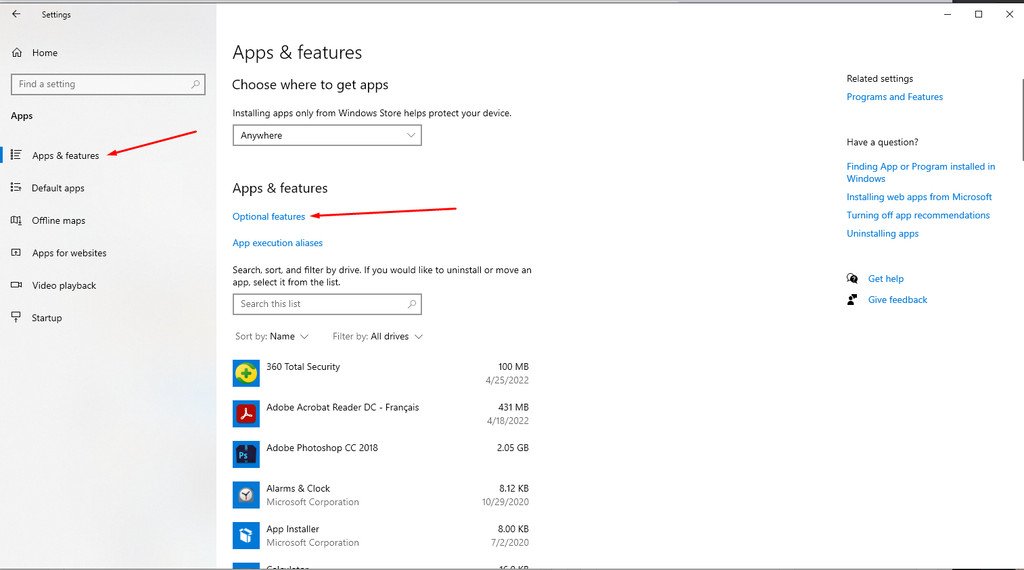Expand the Filter by All drives dropdown

[377, 337]
